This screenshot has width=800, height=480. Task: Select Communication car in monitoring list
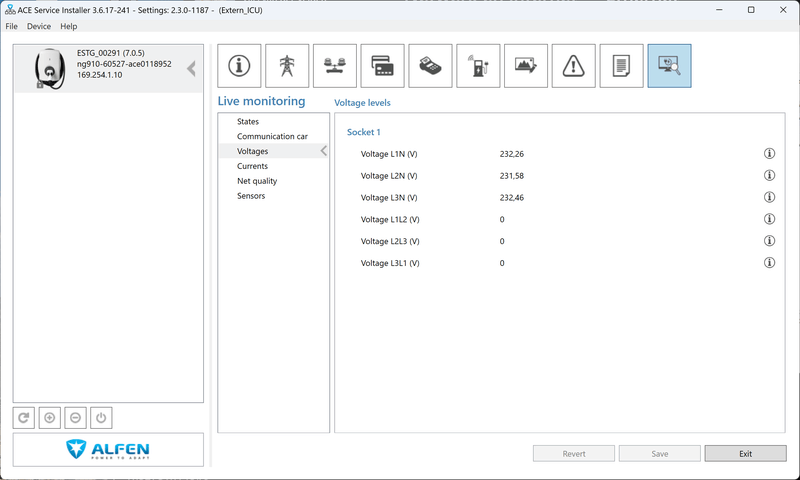coord(272,136)
